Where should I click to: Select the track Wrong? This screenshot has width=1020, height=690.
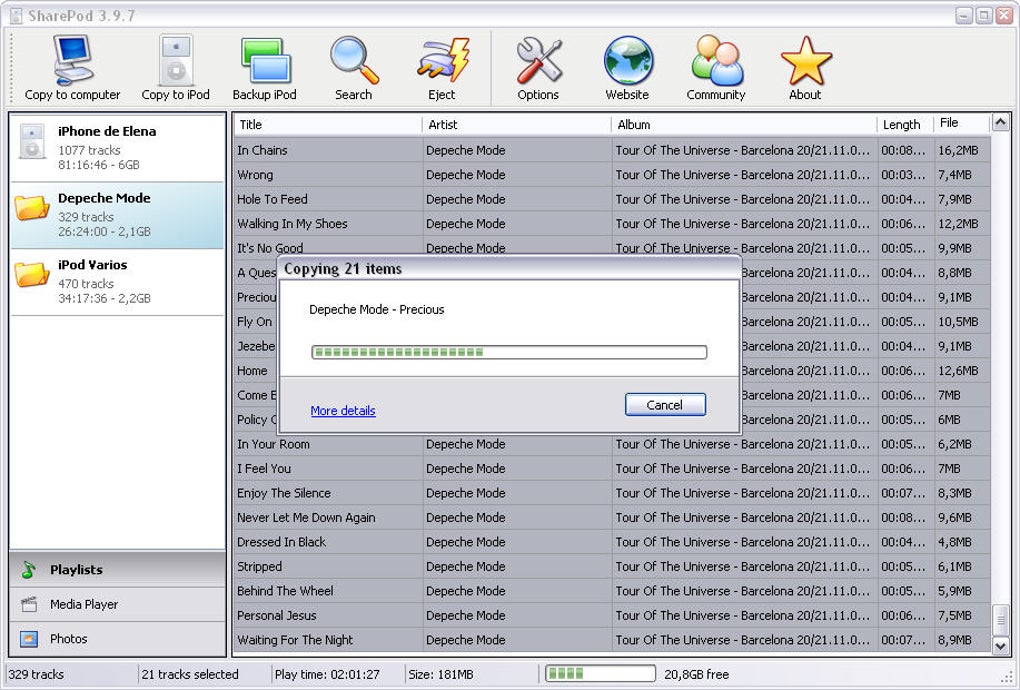(x=611, y=175)
